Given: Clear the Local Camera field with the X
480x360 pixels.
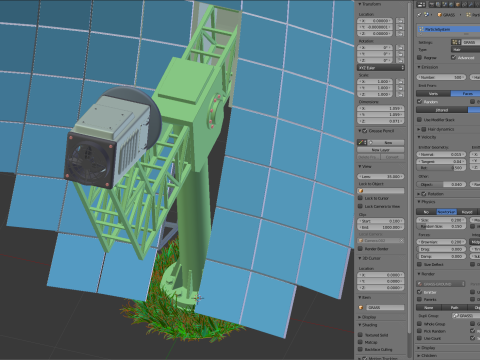Looking at the screenshot, I should point(401,240).
